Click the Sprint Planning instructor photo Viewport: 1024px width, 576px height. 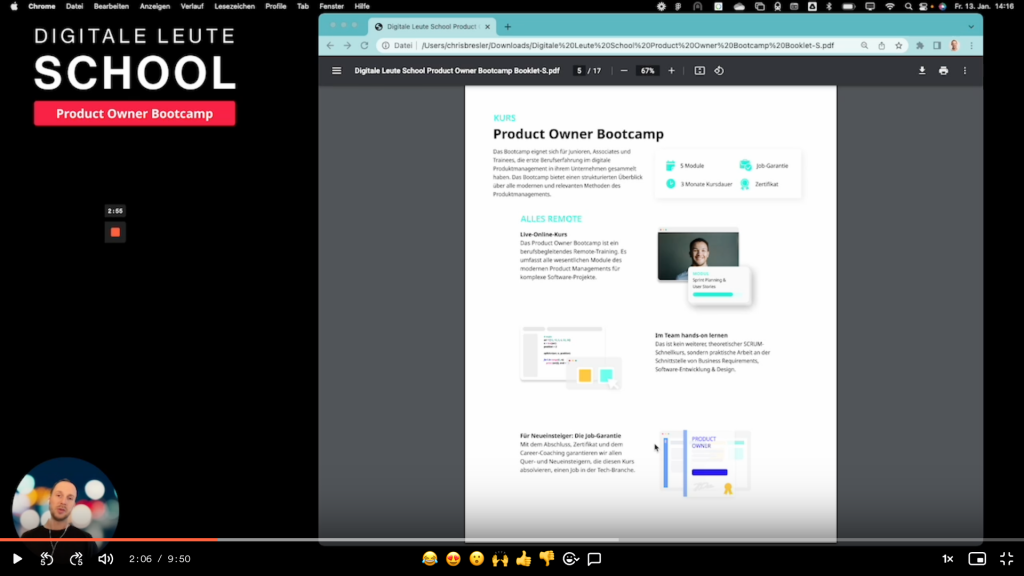click(x=698, y=256)
